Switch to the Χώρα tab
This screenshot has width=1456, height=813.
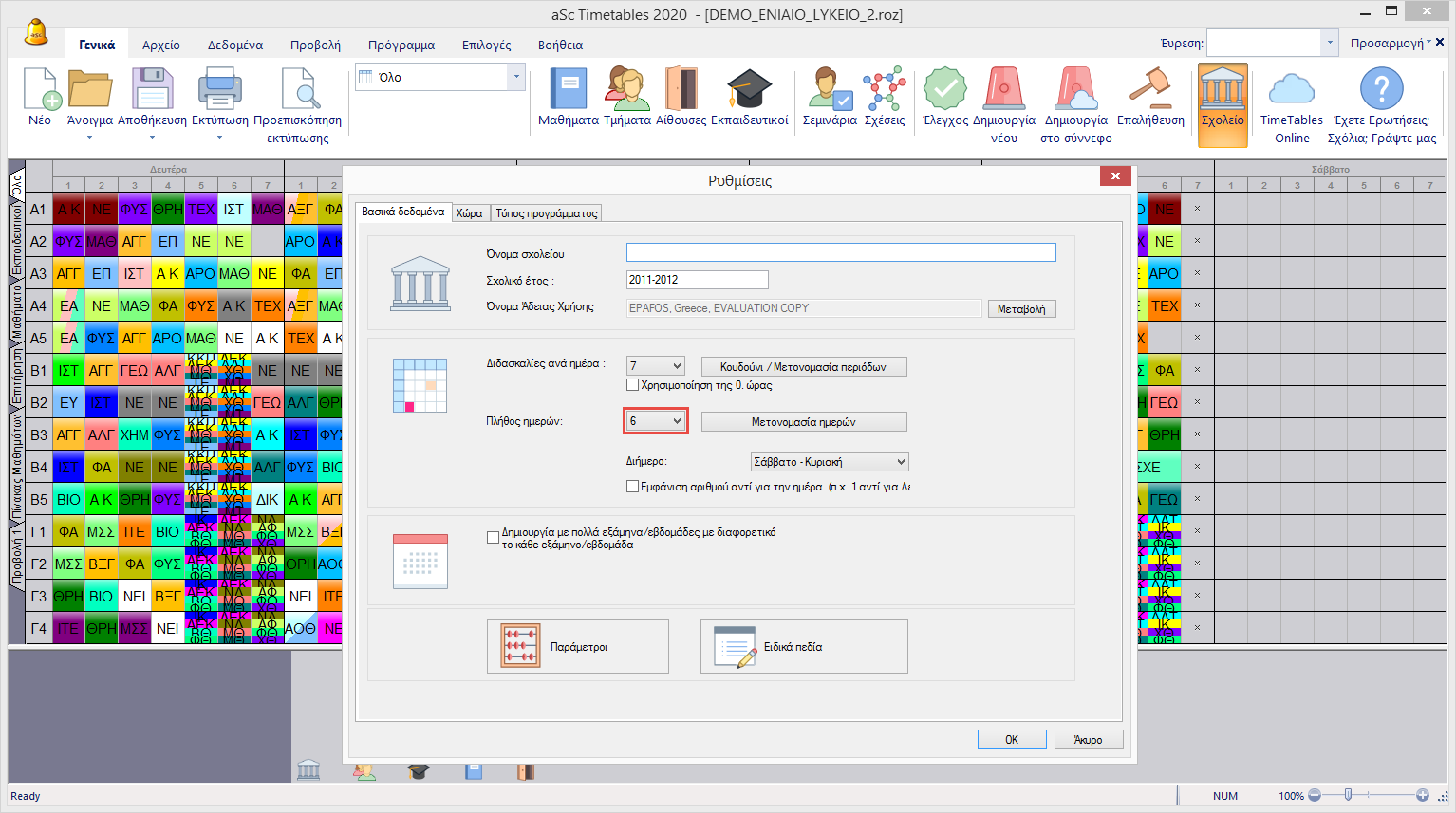[x=469, y=213]
